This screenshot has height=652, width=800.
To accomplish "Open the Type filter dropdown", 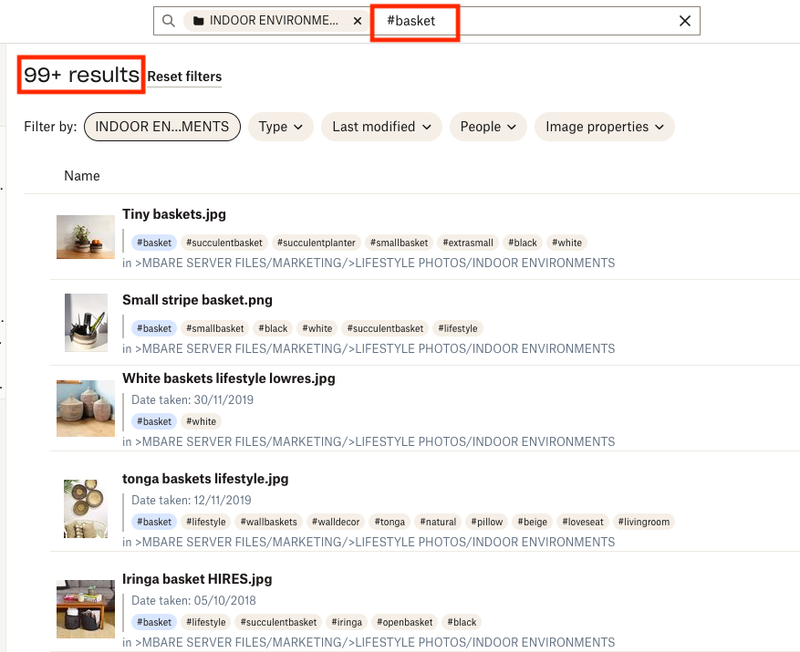I will (x=281, y=127).
